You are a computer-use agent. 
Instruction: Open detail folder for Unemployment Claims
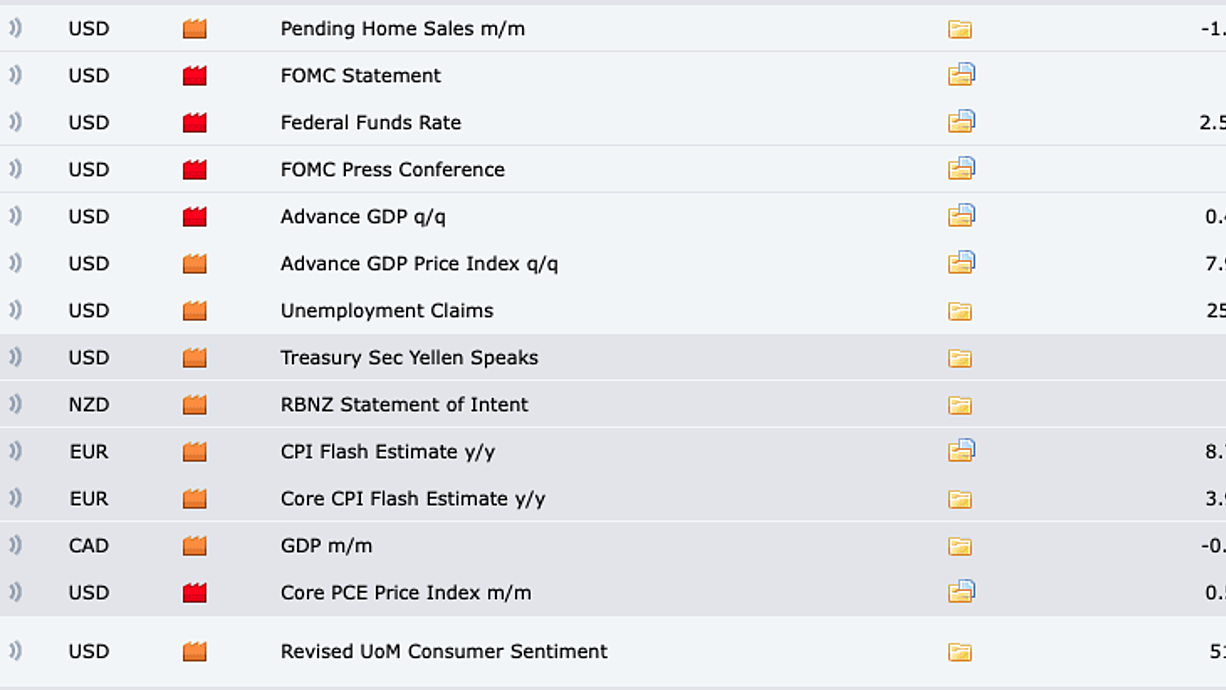point(960,311)
